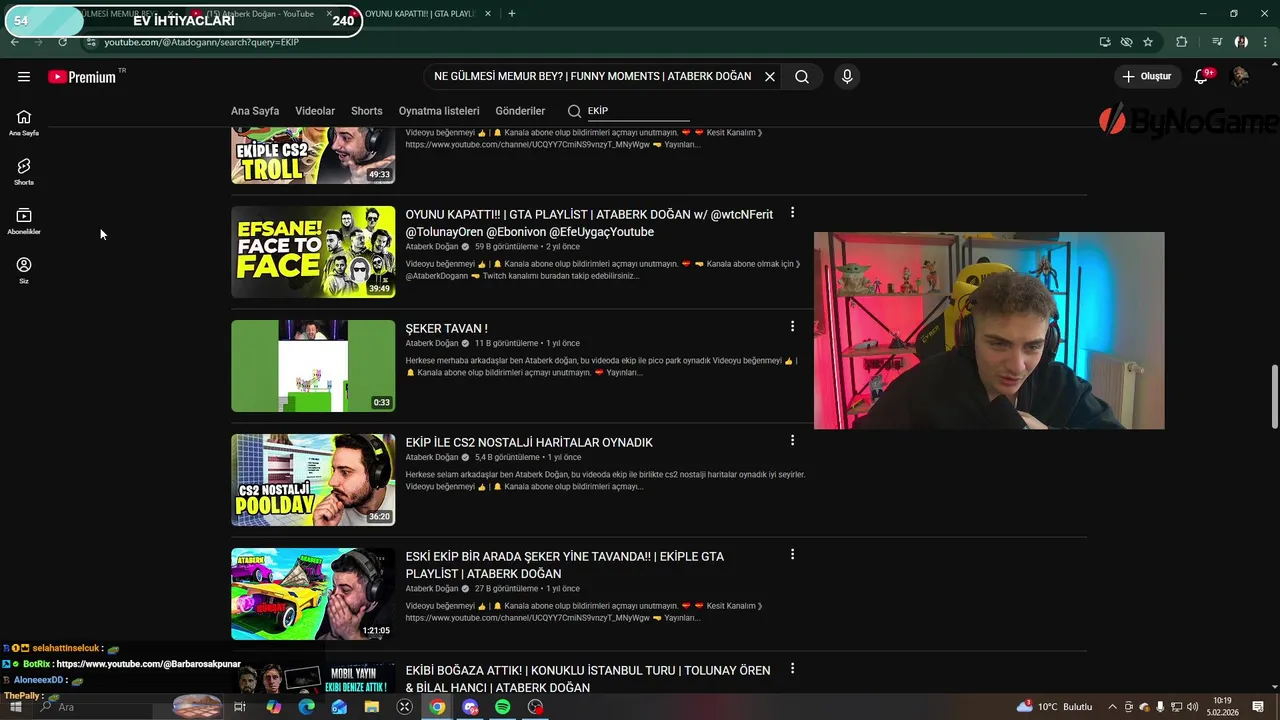Open the Chrome extensions puzzle icon
This screenshot has height=720, width=1280.
(1182, 42)
